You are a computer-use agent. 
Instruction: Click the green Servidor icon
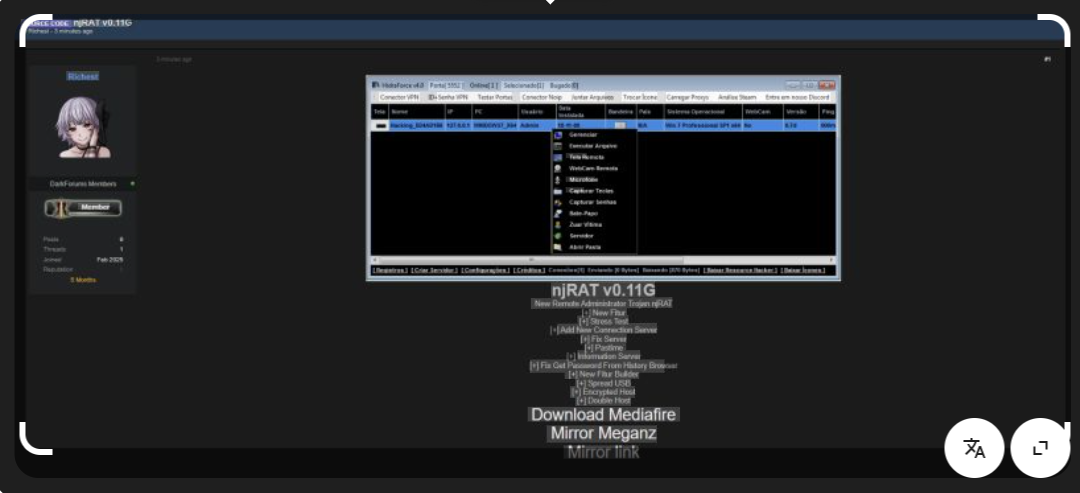558,236
